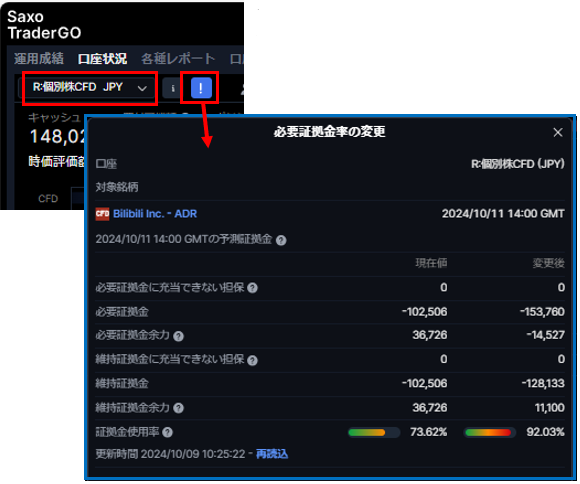Click help icon next to 予測証拠金
The height and width of the screenshot is (484, 580).
pos(281,240)
